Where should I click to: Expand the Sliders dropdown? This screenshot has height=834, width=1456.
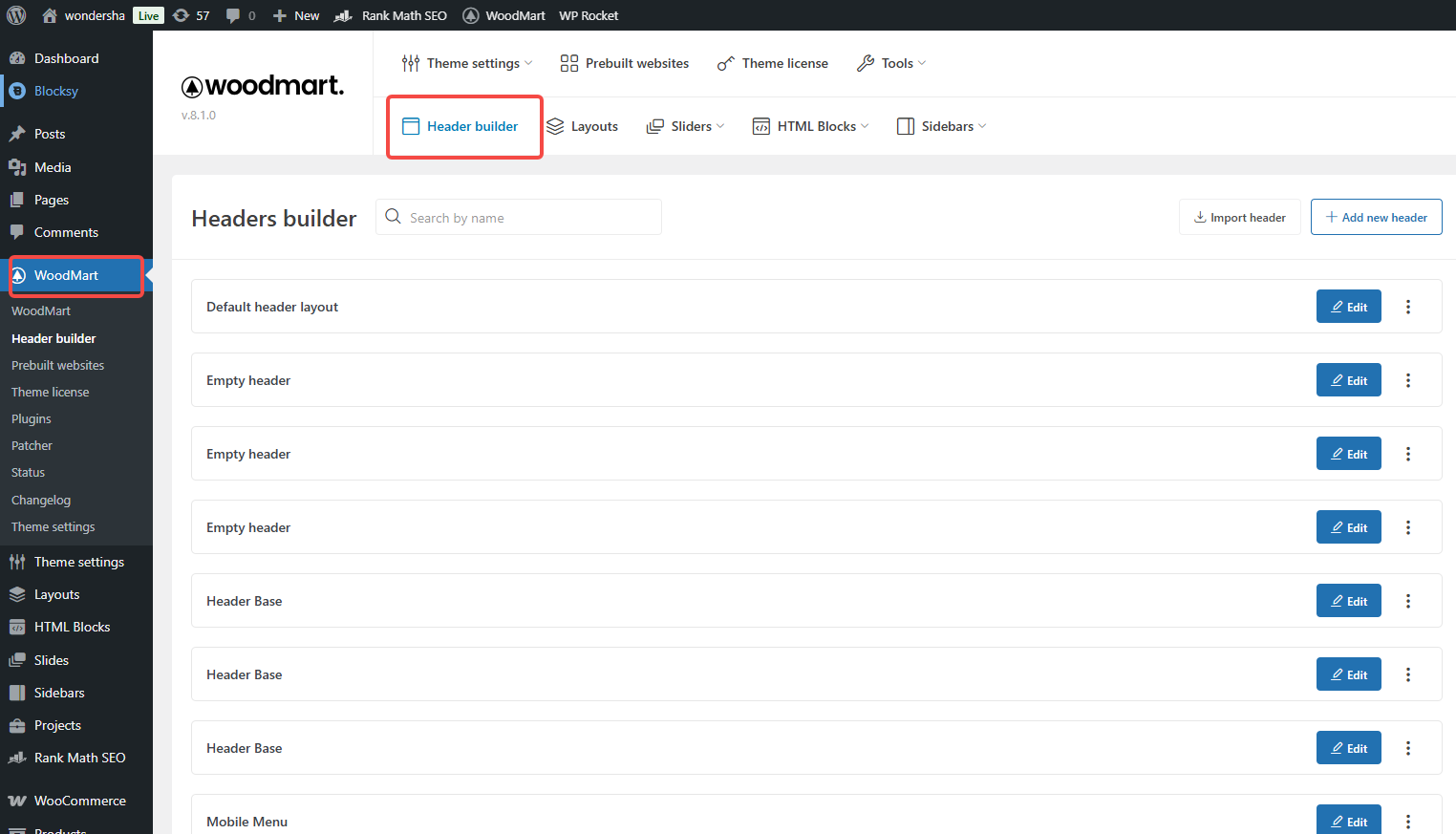tap(686, 126)
